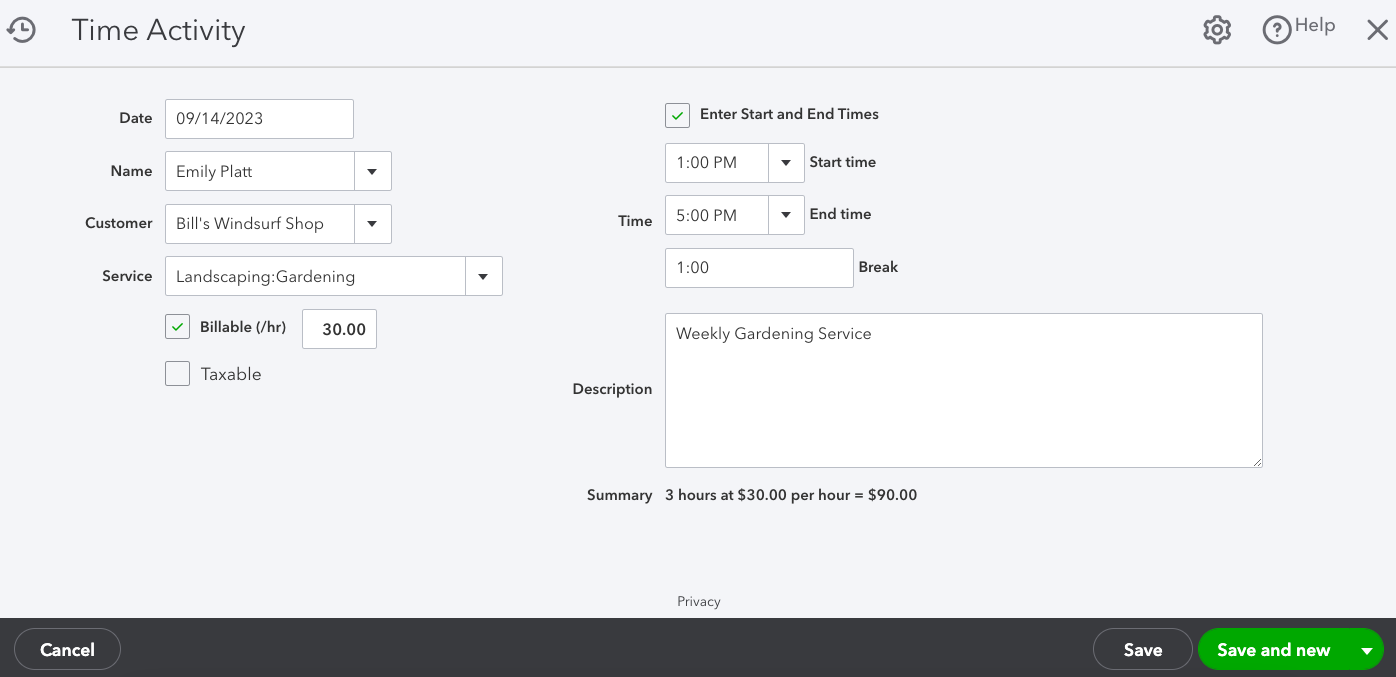Open the settings gear icon
Image resolution: width=1396 pixels, height=677 pixels.
[1216, 30]
